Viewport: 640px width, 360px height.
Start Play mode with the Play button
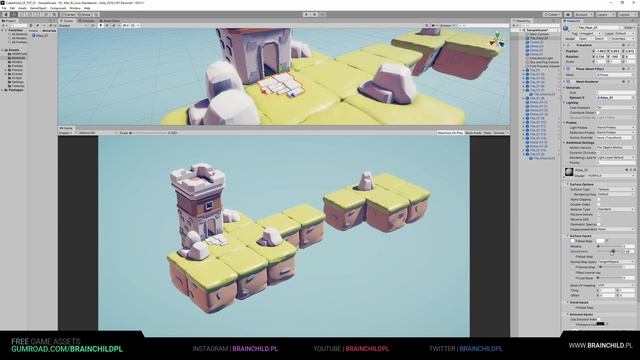point(307,14)
